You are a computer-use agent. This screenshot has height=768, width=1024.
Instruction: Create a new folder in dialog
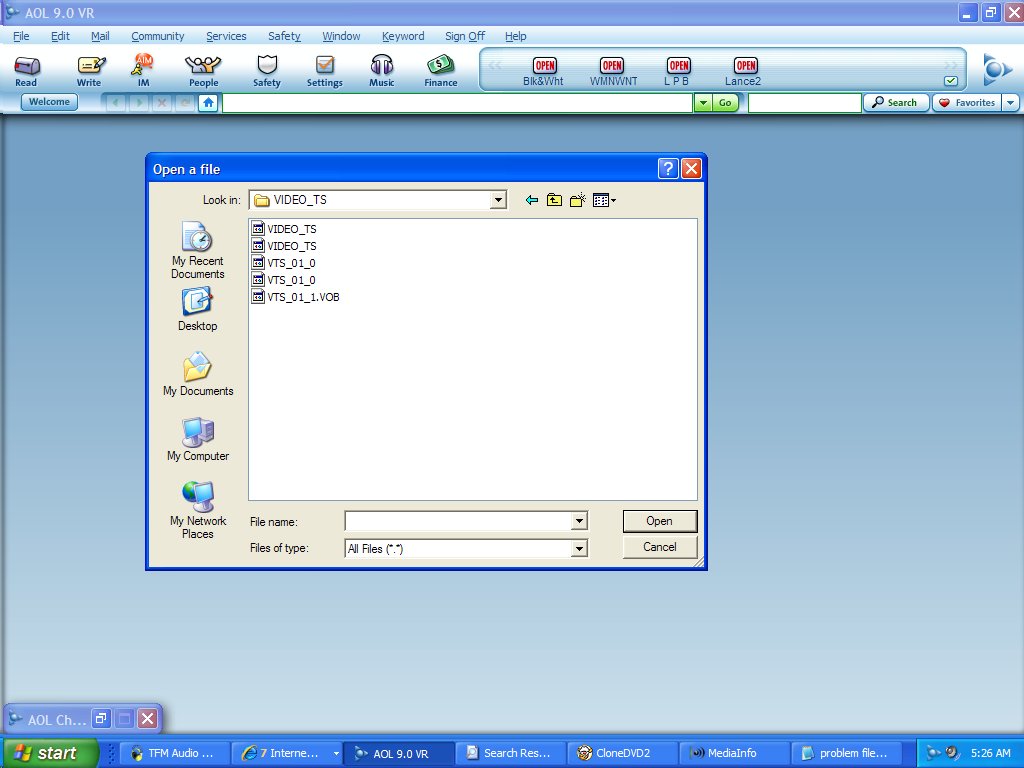point(577,200)
